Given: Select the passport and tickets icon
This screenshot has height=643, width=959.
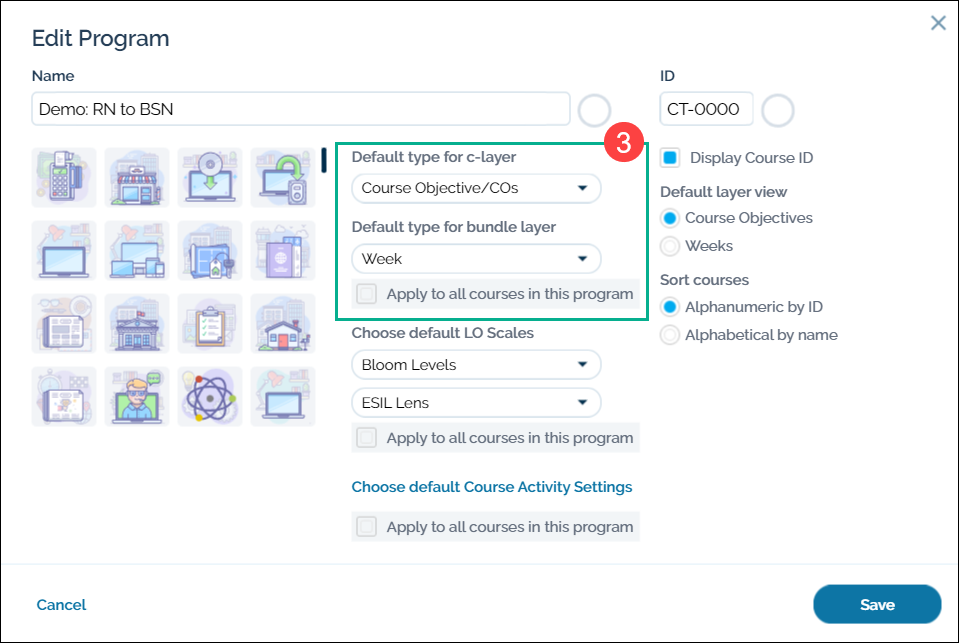Looking at the screenshot, I should coord(283,251).
